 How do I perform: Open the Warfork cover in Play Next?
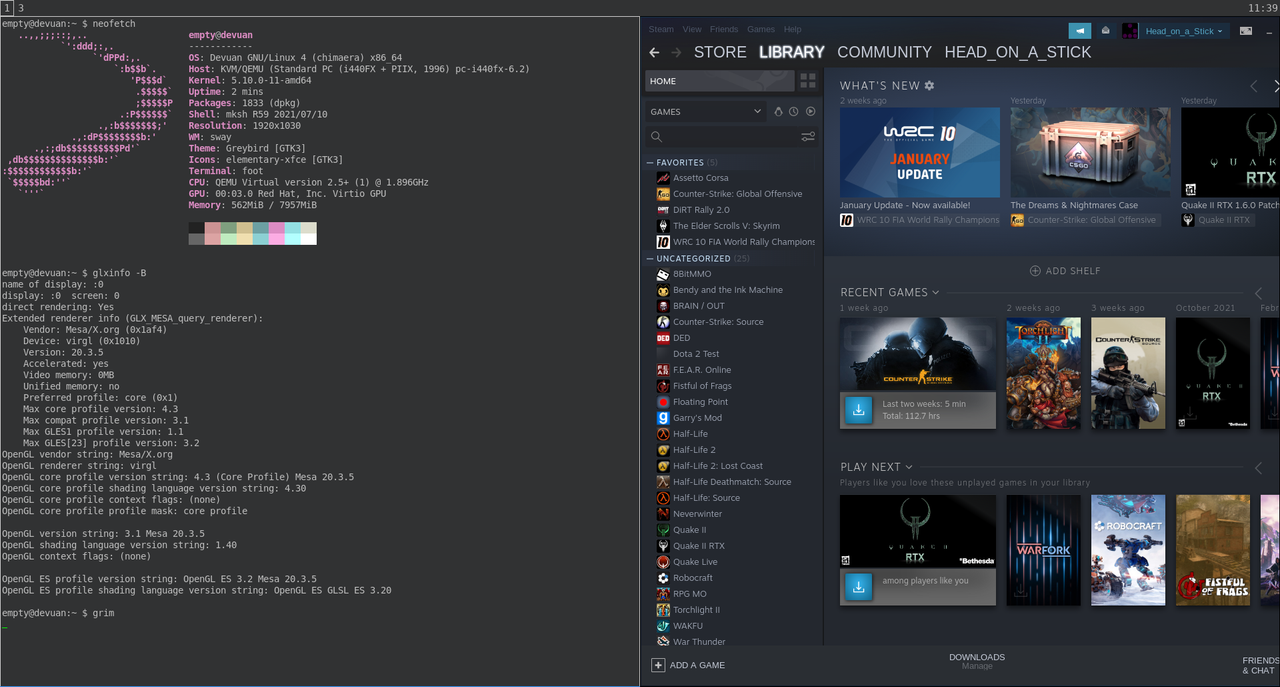click(1044, 550)
